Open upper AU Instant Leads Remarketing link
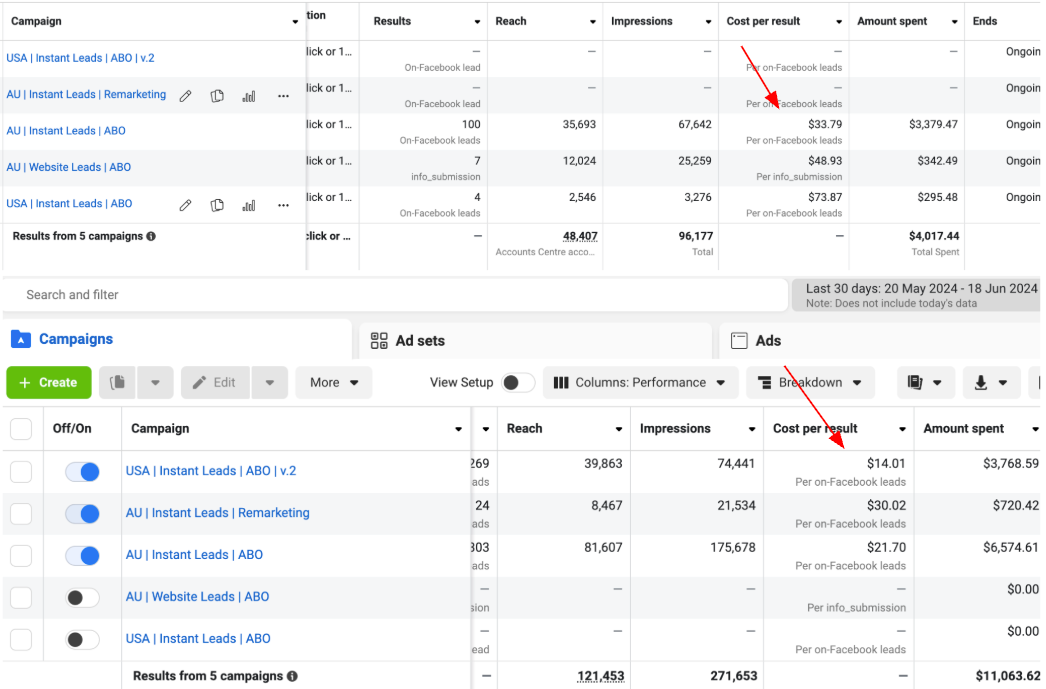The width and height of the screenshot is (1046, 689). point(86,94)
